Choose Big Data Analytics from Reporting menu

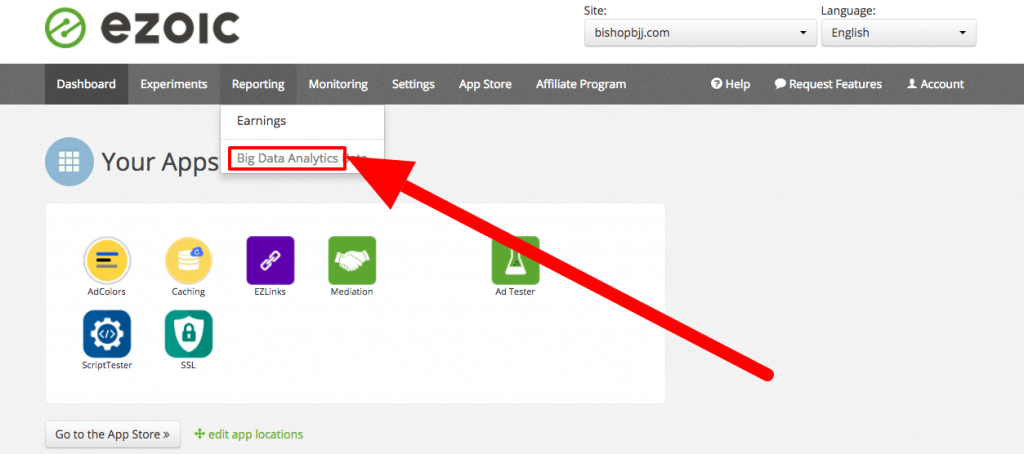click(x=287, y=158)
